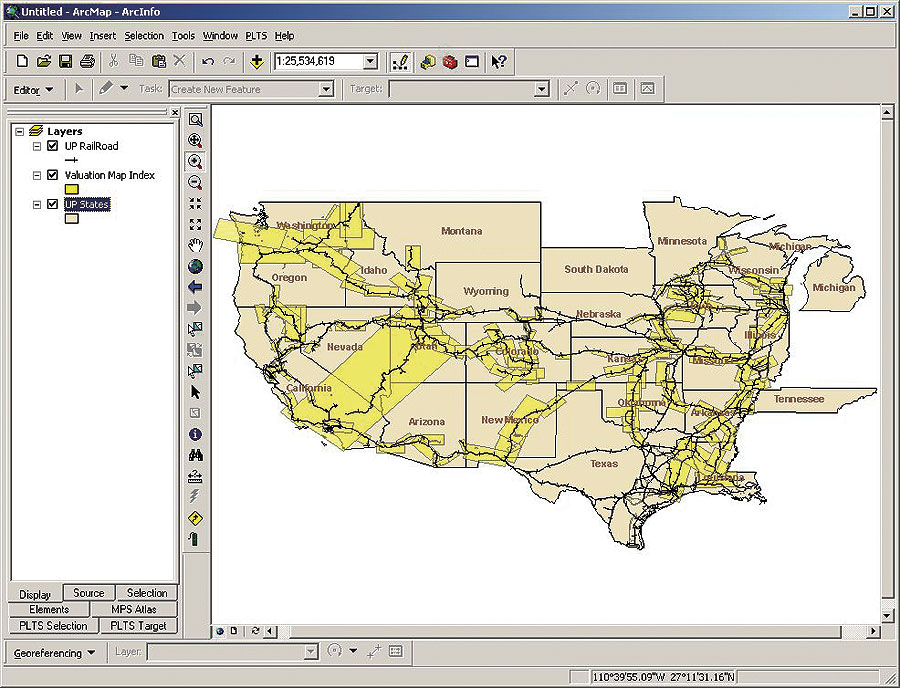Click the Paste clipboard icon

coord(158,61)
